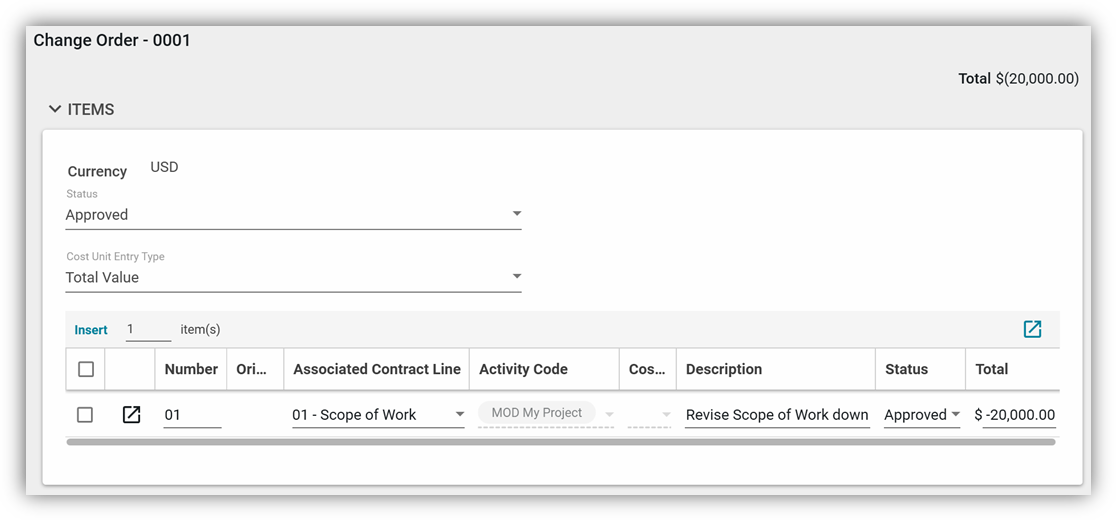This screenshot has width=1116, height=520.
Task: Click the Activity Code column header
Action: click(x=523, y=369)
